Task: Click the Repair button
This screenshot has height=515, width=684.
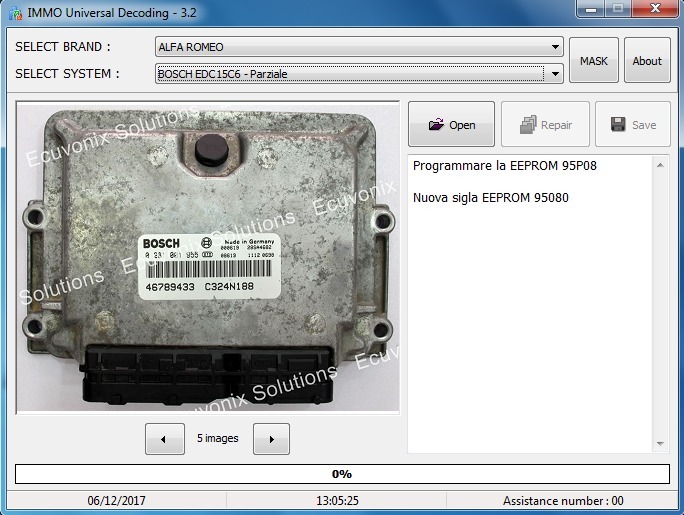Action: point(545,124)
